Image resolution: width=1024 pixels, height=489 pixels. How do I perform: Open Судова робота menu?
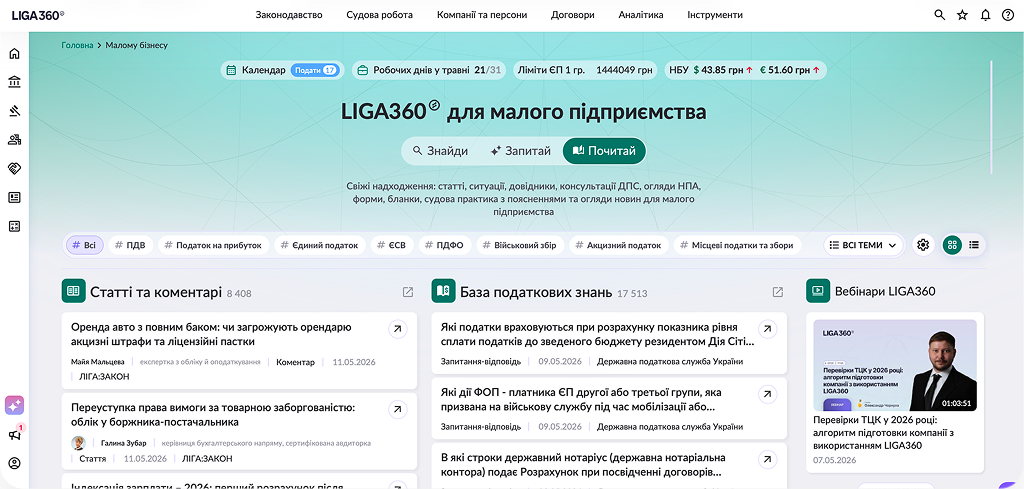(x=379, y=15)
